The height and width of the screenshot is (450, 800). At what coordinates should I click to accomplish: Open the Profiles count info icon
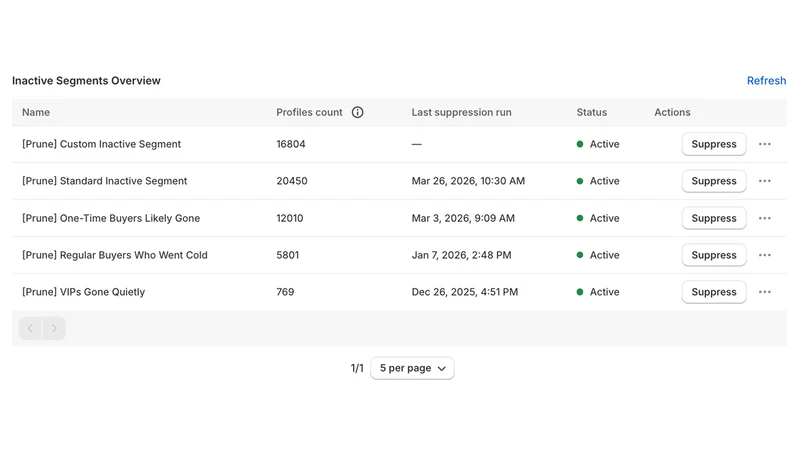click(x=357, y=112)
